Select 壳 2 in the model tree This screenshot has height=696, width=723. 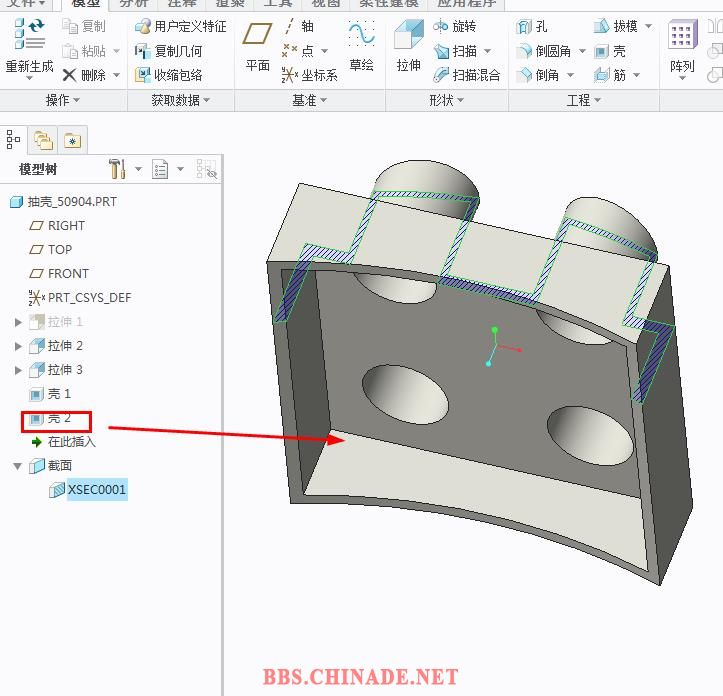(x=58, y=418)
